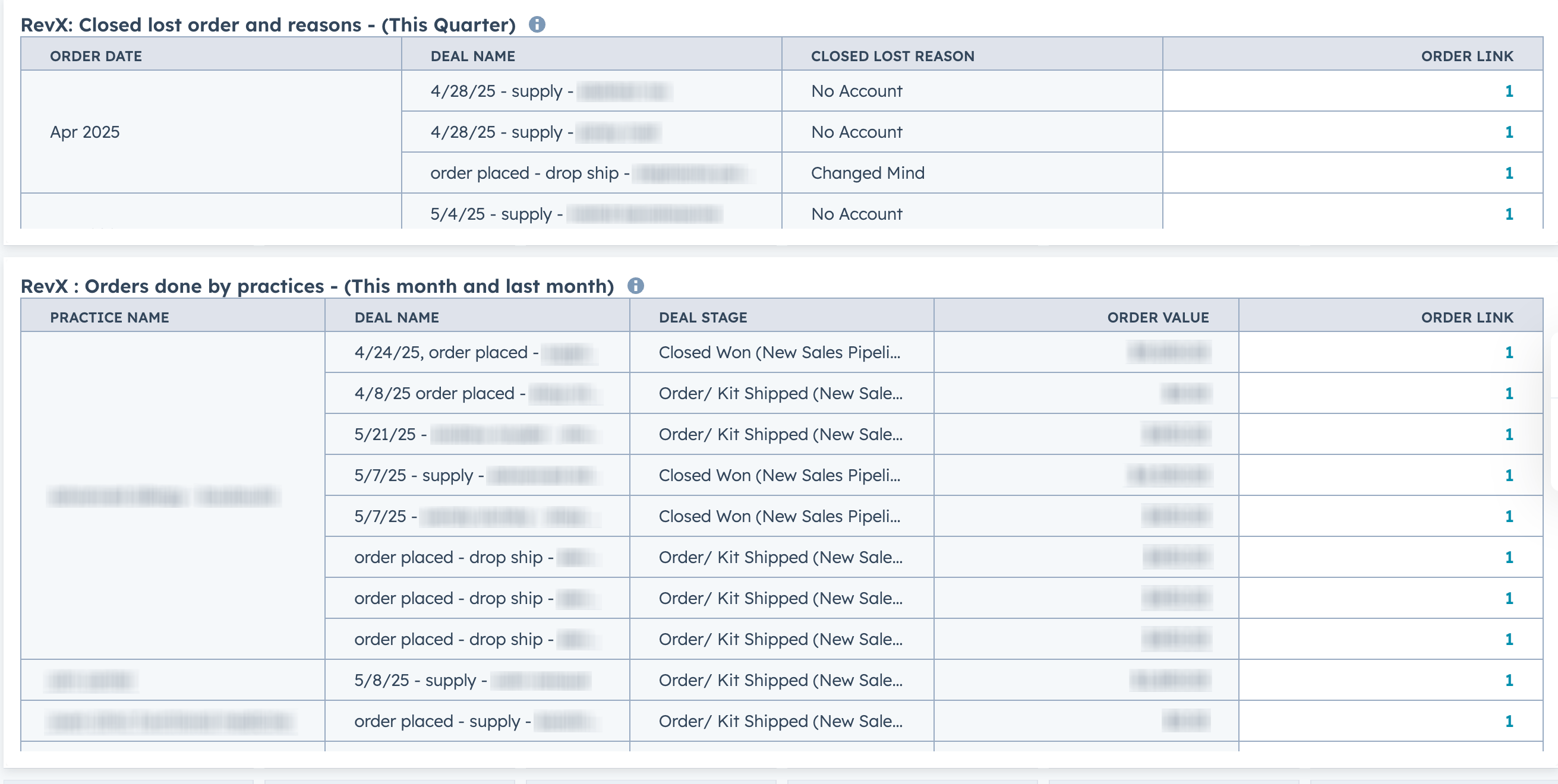Screen dimensions: 1558x784
Task: Click the ORDER VALUE column header
Action: tap(1158, 317)
